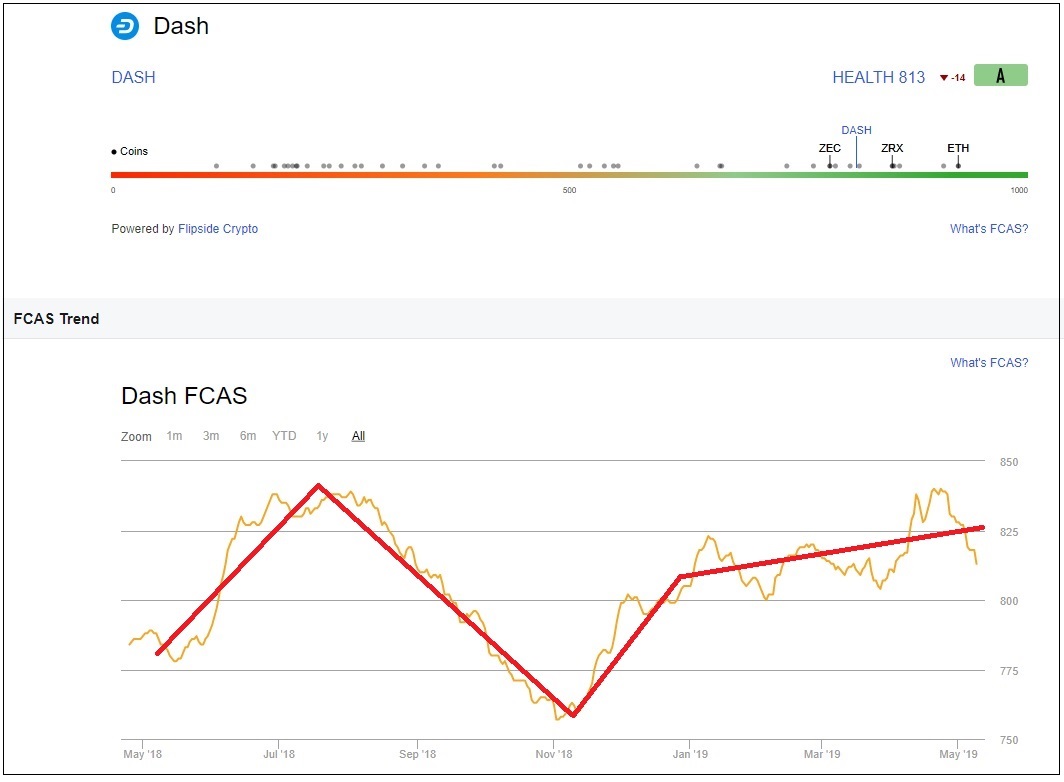This screenshot has width=1064, height=782.
Task: Click the 800 y-axis value
Action: click(1009, 601)
